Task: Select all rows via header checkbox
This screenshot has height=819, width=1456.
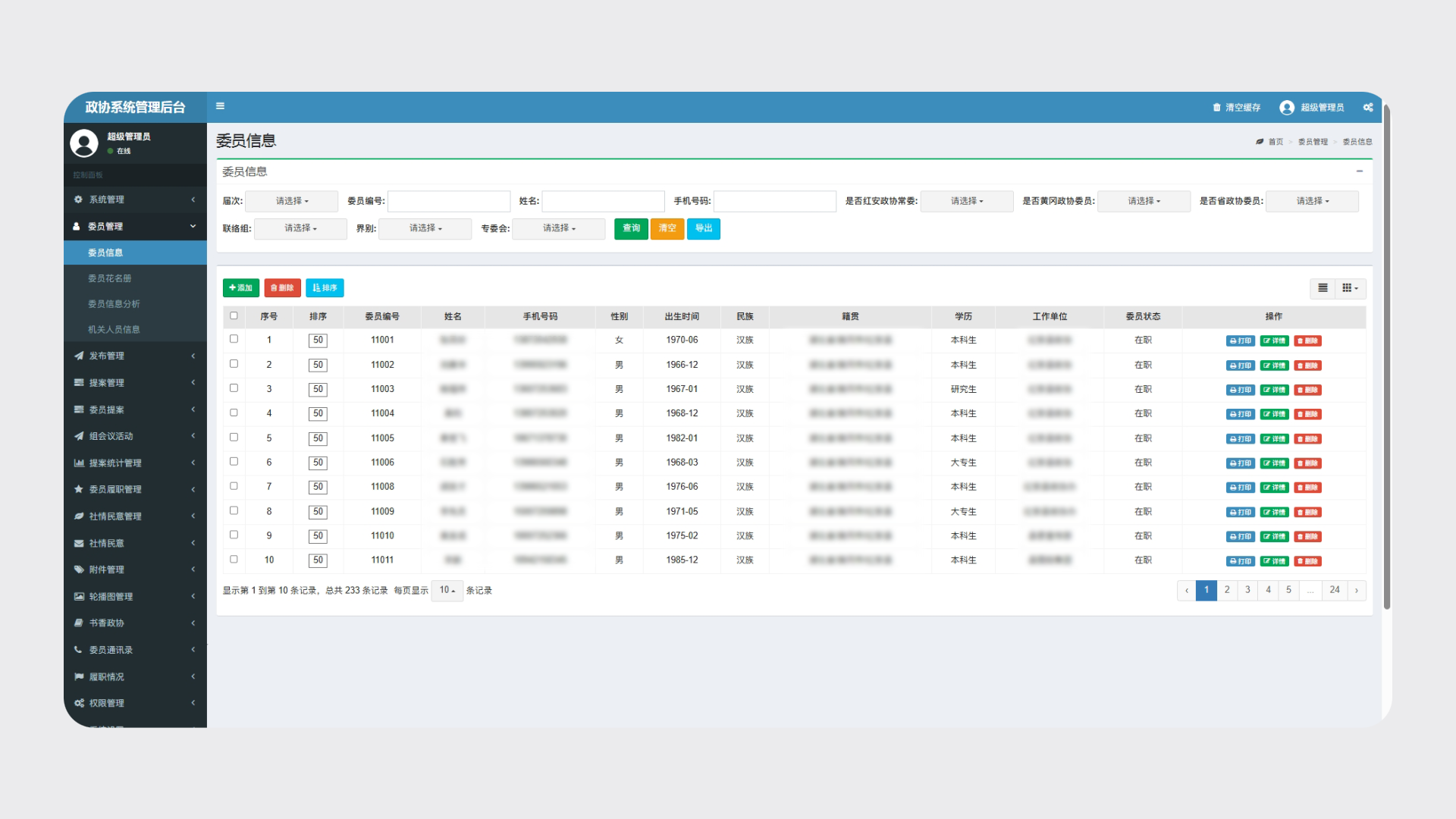Action: (234, 315)
